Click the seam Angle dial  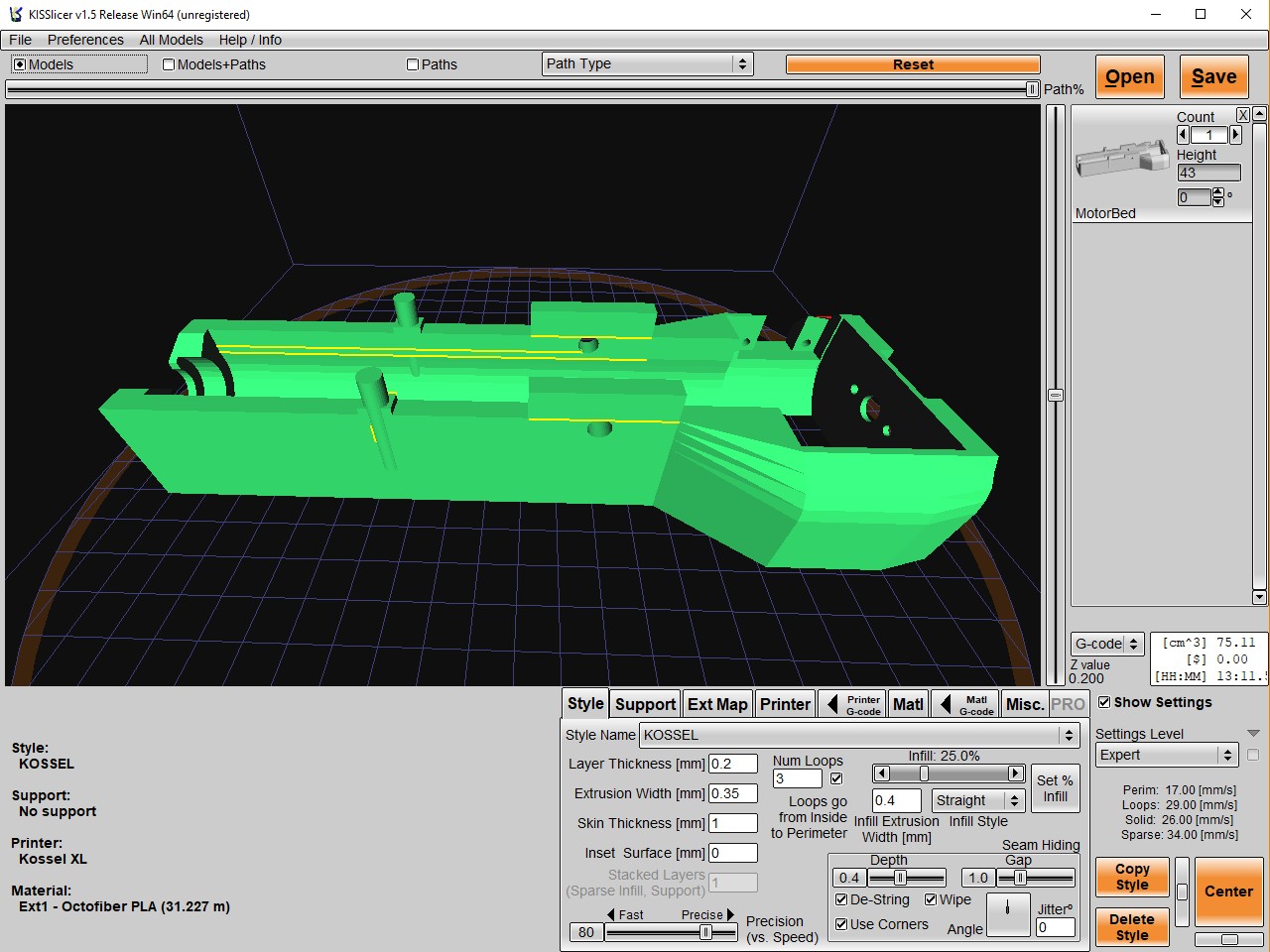pyautogui.click(x=1008, y=914)
